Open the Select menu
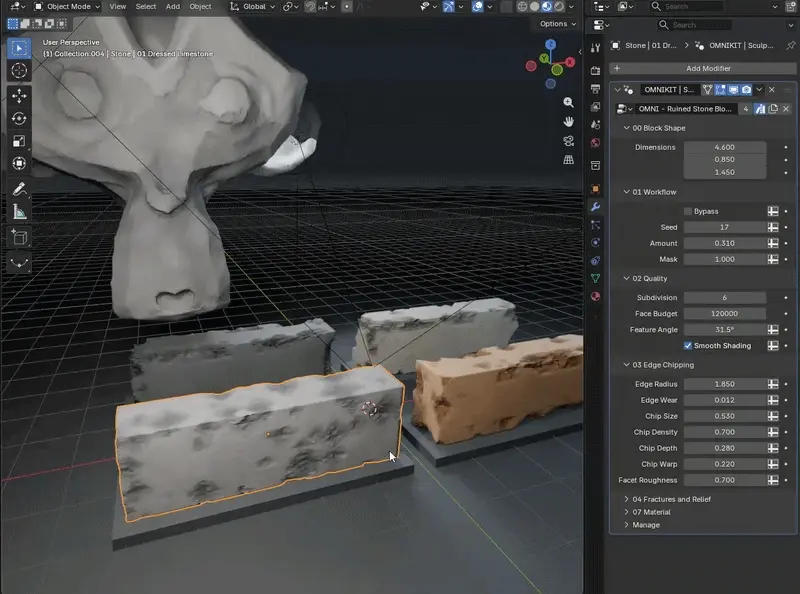Viewport: 800px width, 594px height. point(145,7)
